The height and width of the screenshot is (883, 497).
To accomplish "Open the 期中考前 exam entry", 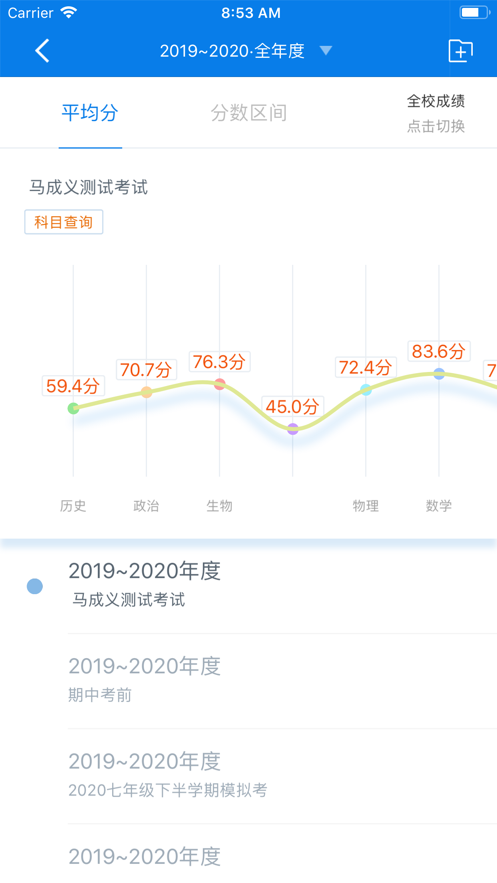I will (x=282, y=680).
